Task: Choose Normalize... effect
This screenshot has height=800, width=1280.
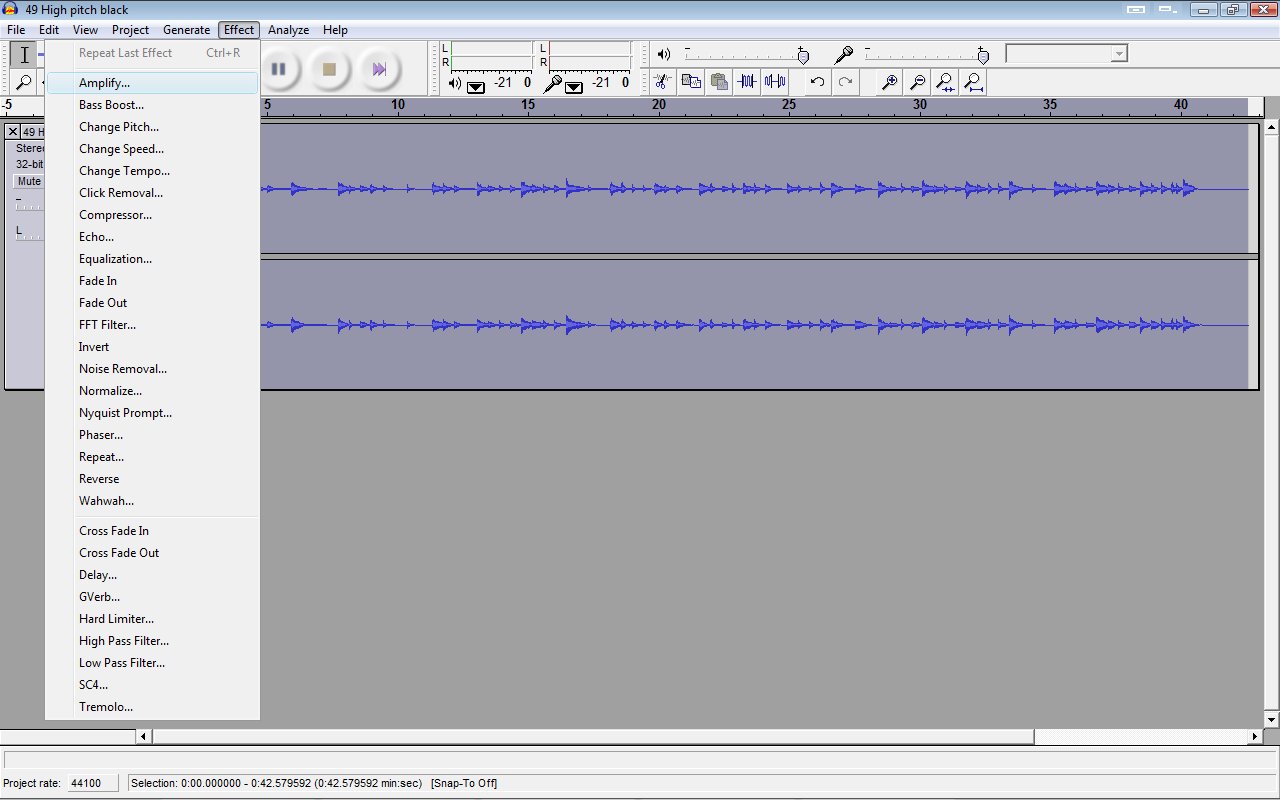Action: click(152, 391)
